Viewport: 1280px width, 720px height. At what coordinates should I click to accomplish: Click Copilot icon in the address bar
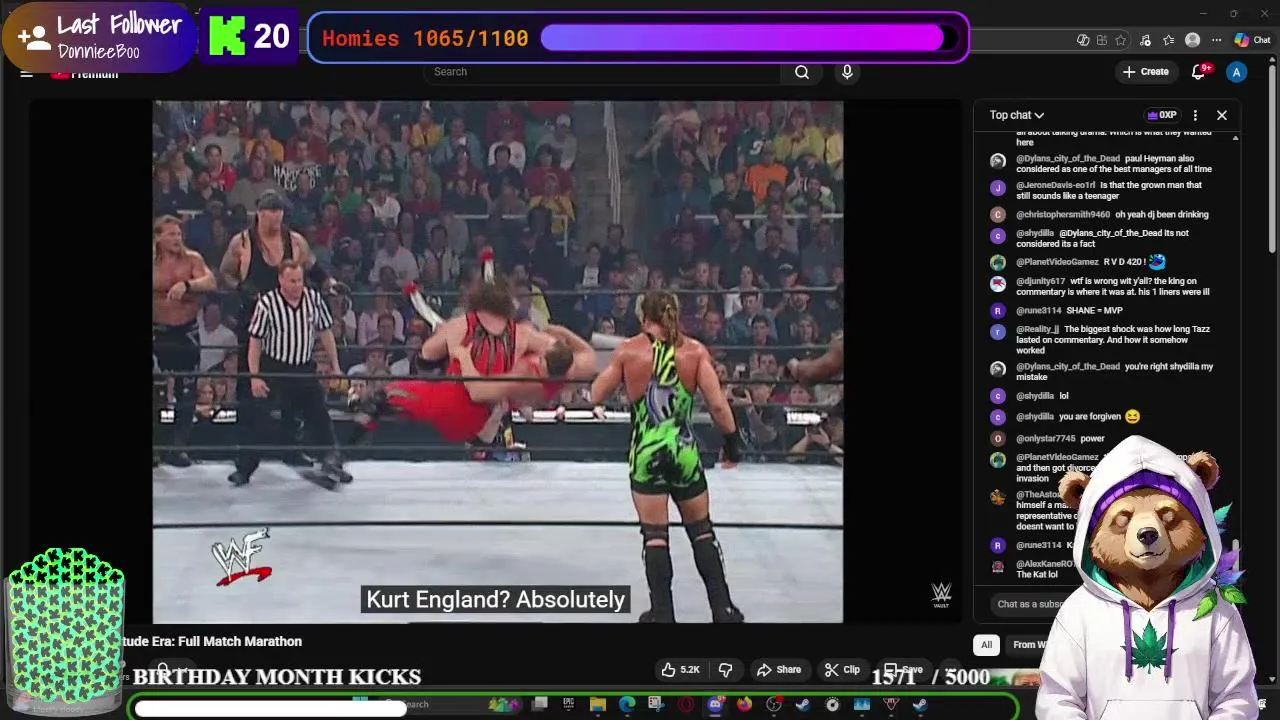(1083, 40)
